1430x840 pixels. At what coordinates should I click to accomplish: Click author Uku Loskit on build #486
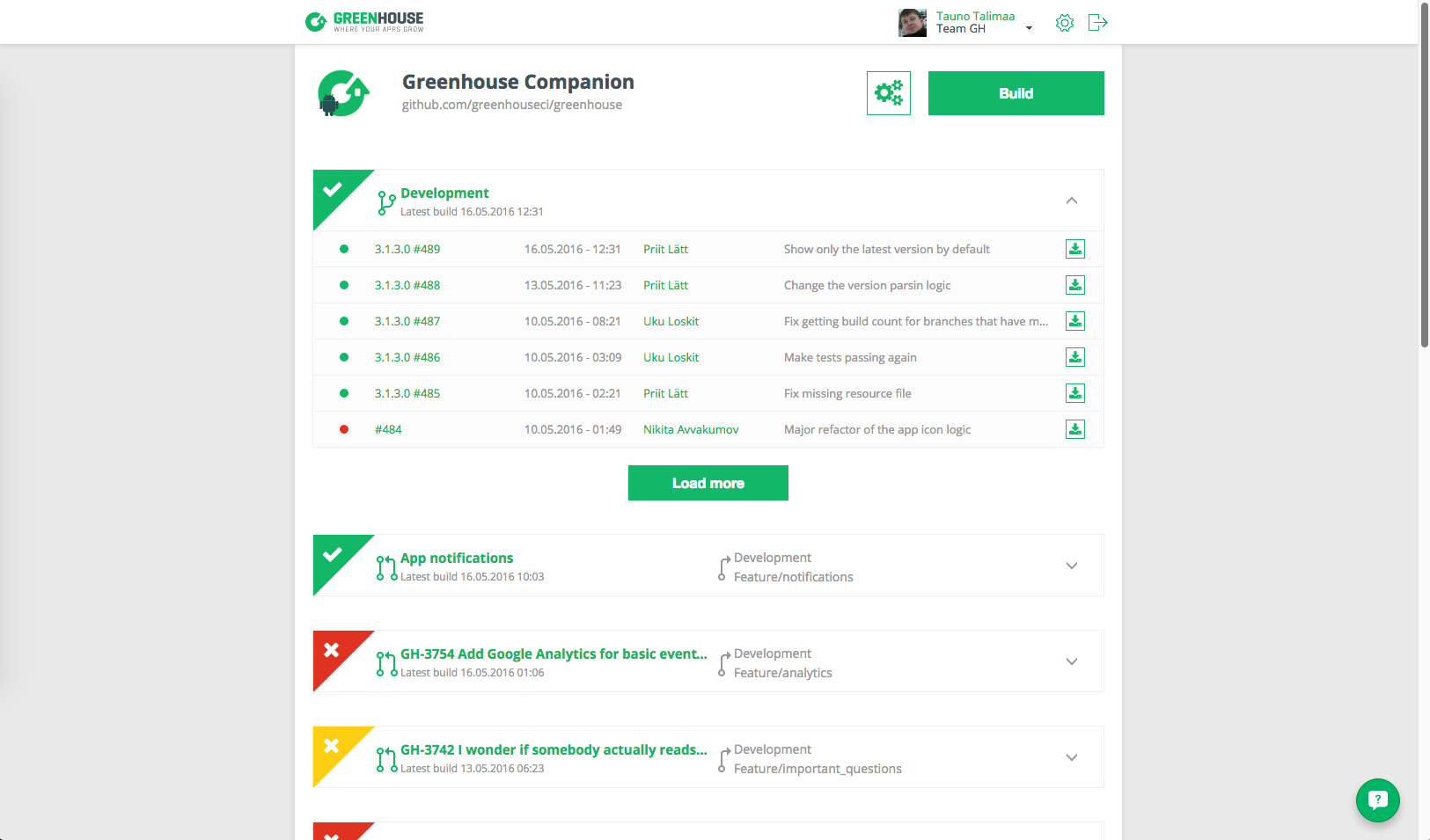(x=671, y=357)
